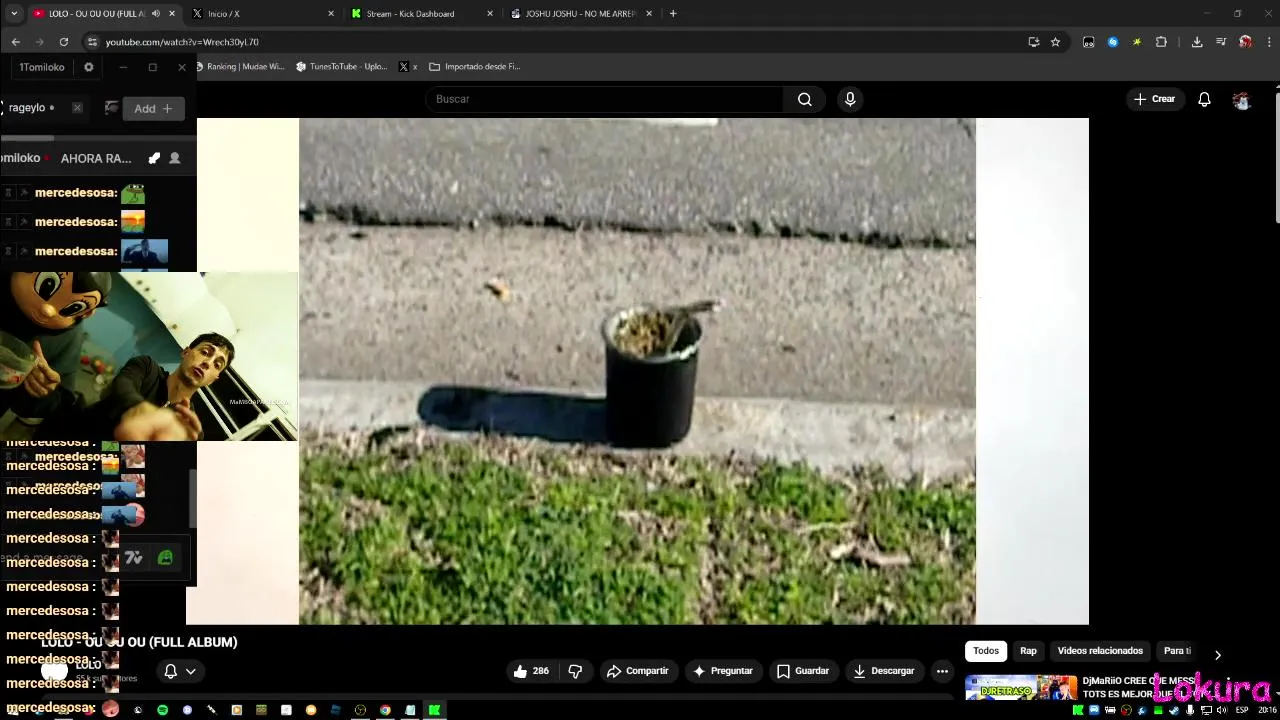This screenshot has height=720, width=1280.
Task: Open Spotify from the taskbar
Action: click(x=162, y=710)
